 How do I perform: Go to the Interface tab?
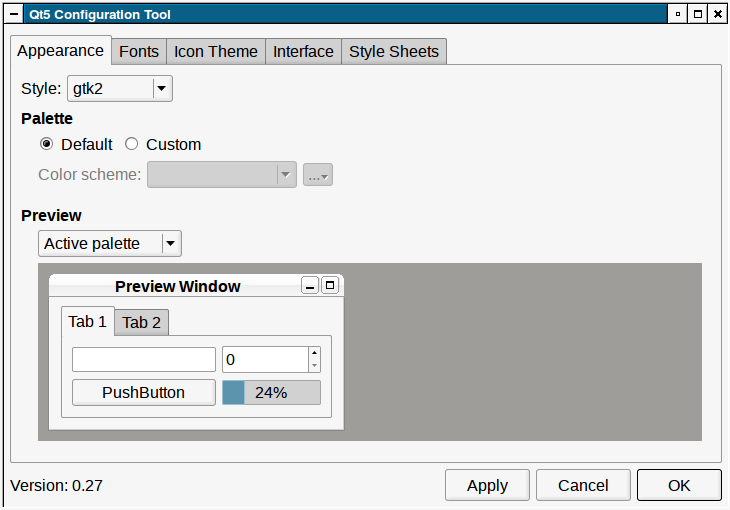point(303,51)
